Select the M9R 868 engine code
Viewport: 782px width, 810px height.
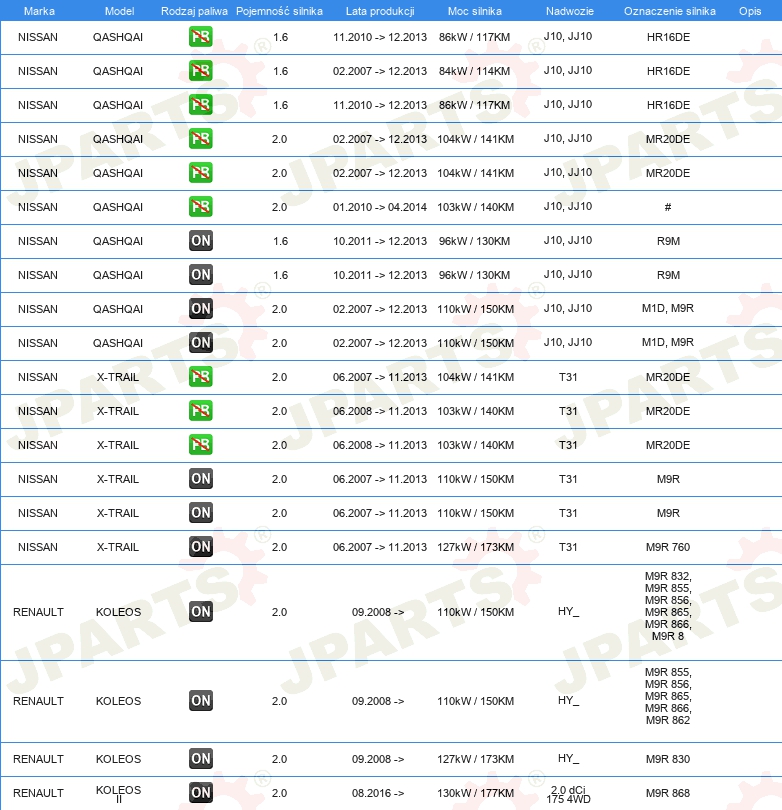[668, 793]
